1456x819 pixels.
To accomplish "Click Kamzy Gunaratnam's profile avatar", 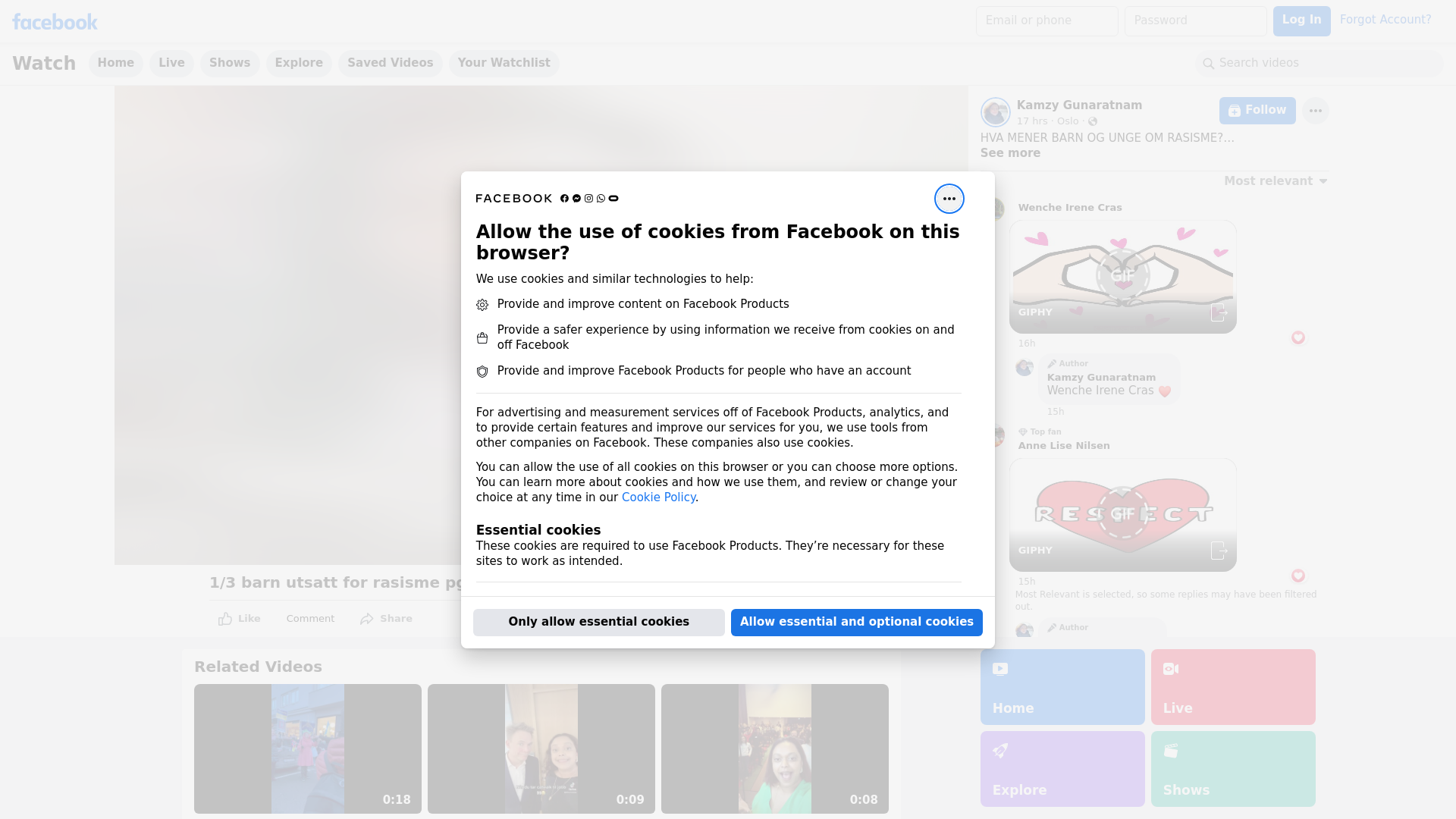I will pos(995,112).
